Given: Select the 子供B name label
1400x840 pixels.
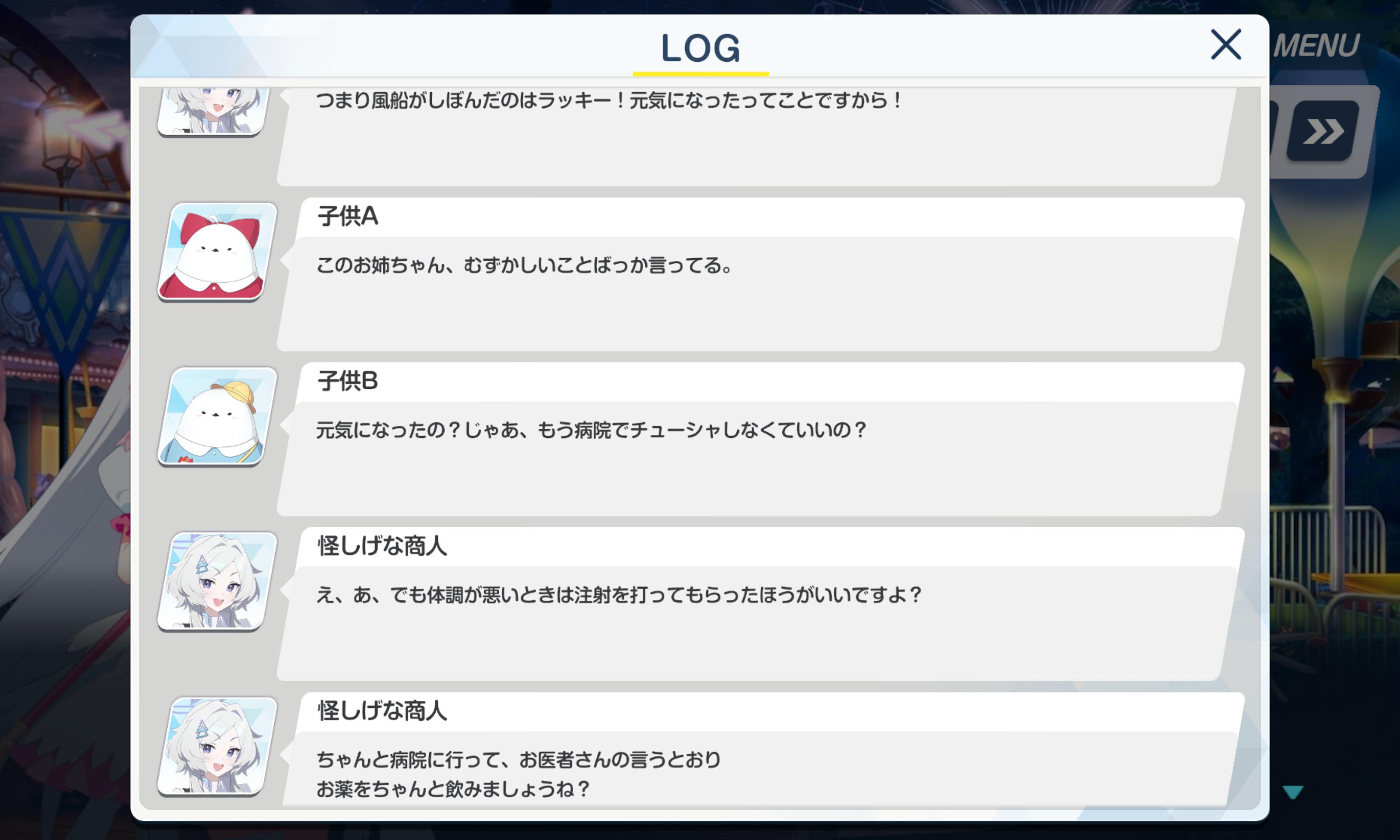Looking at the screenshot, I should click(347, 381).
